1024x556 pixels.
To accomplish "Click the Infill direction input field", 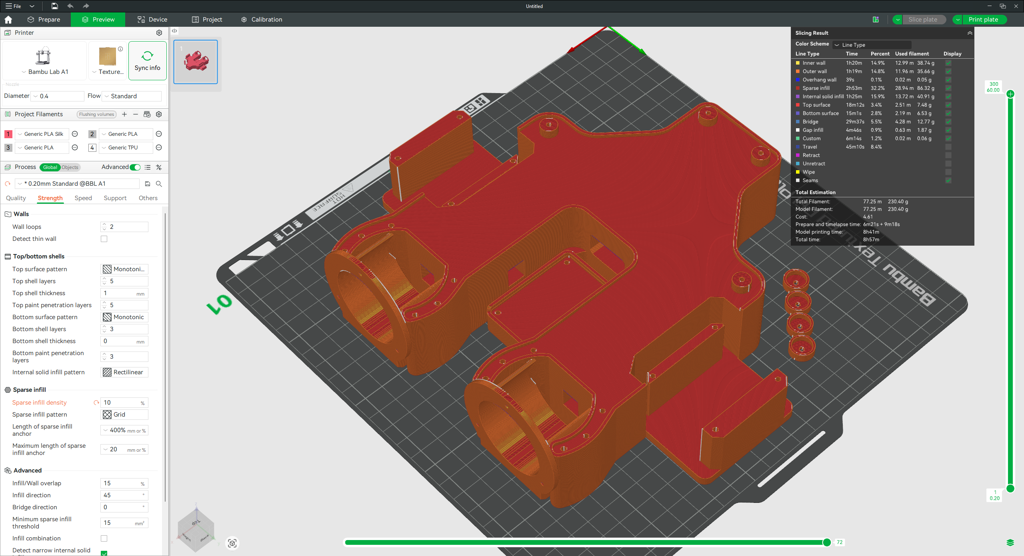I will tap(124, 495).
